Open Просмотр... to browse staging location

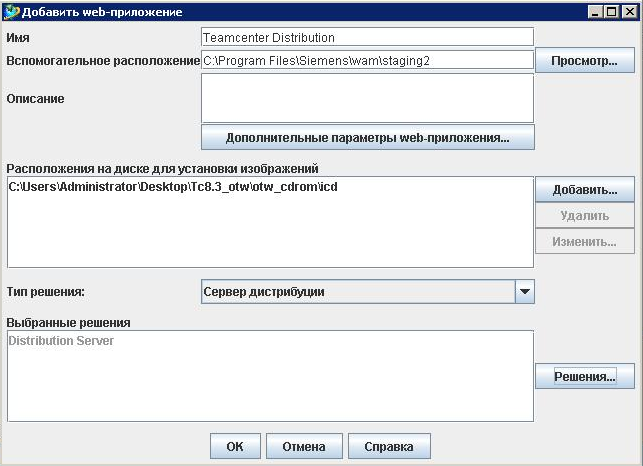point(585,60)
